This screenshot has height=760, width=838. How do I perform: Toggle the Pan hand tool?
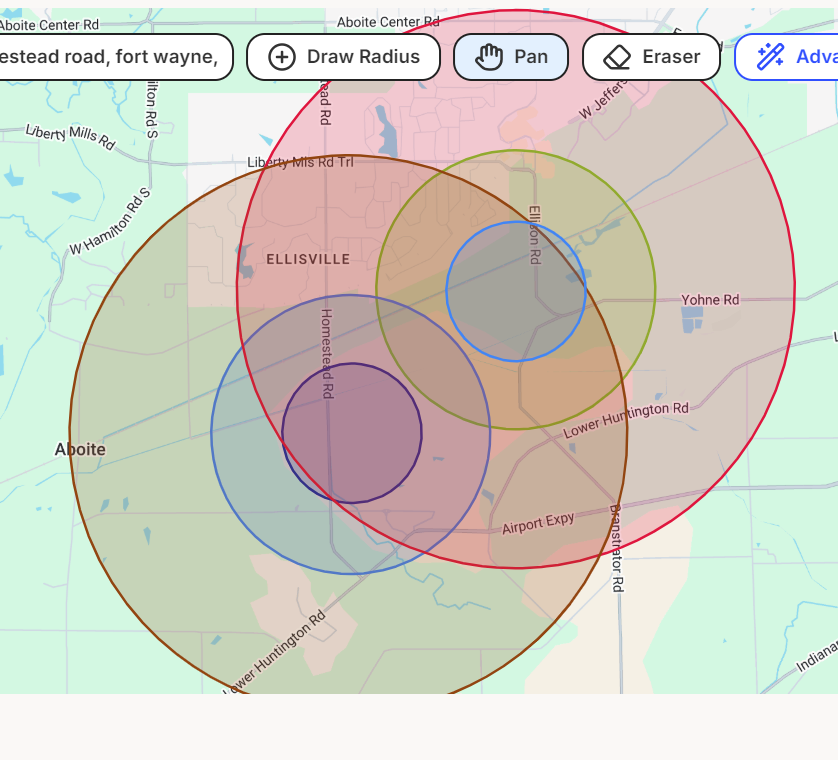pos(489,57)
